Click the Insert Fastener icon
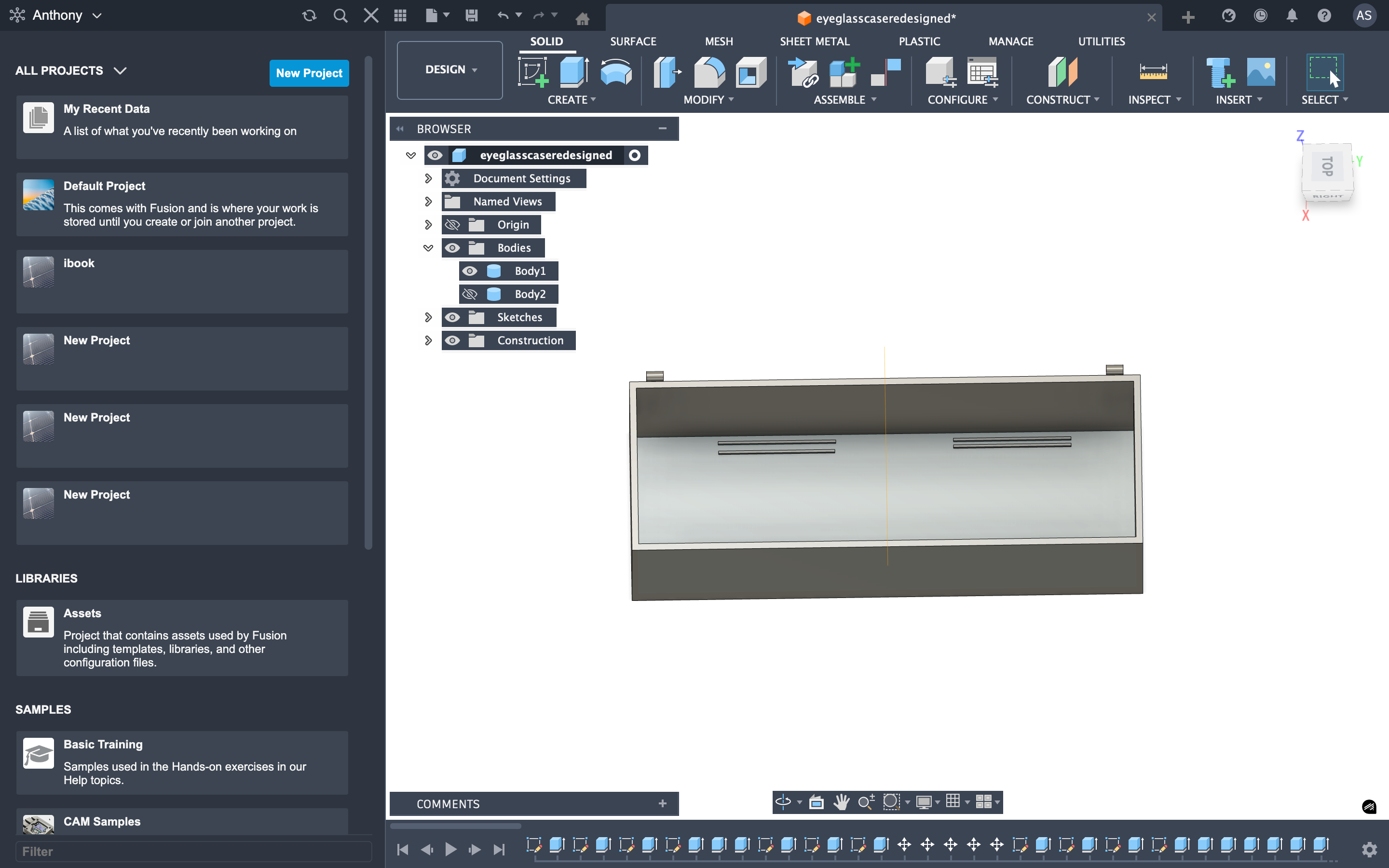The height and width of the screenshot is (868, 1389). [1219, 72]
